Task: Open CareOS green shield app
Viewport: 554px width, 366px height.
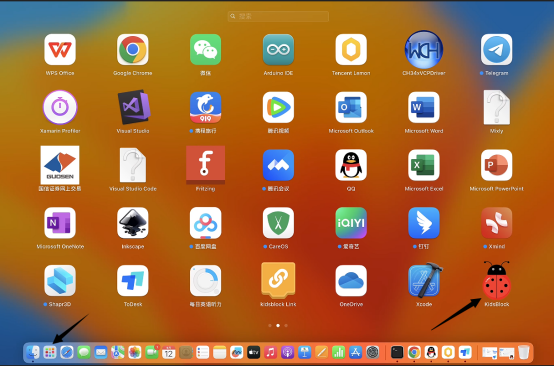Action: click(x=278, y=223)
